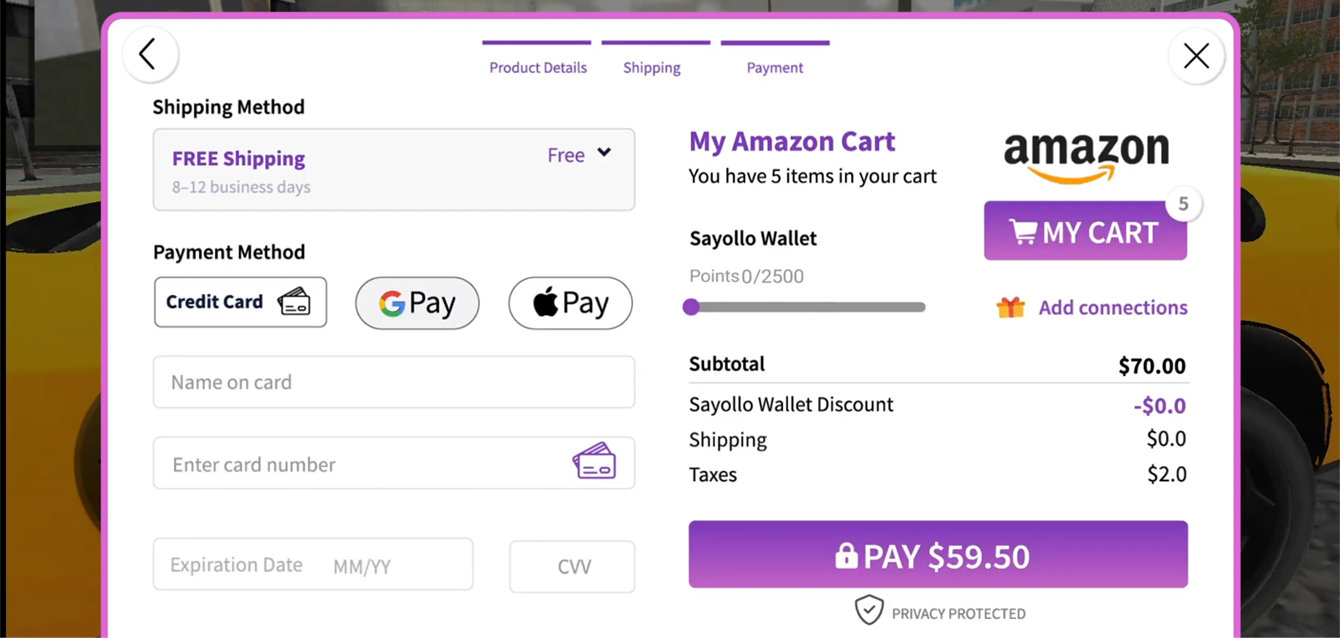
Task: Click the privacy protected shield icon
Action: pos(869,610)
